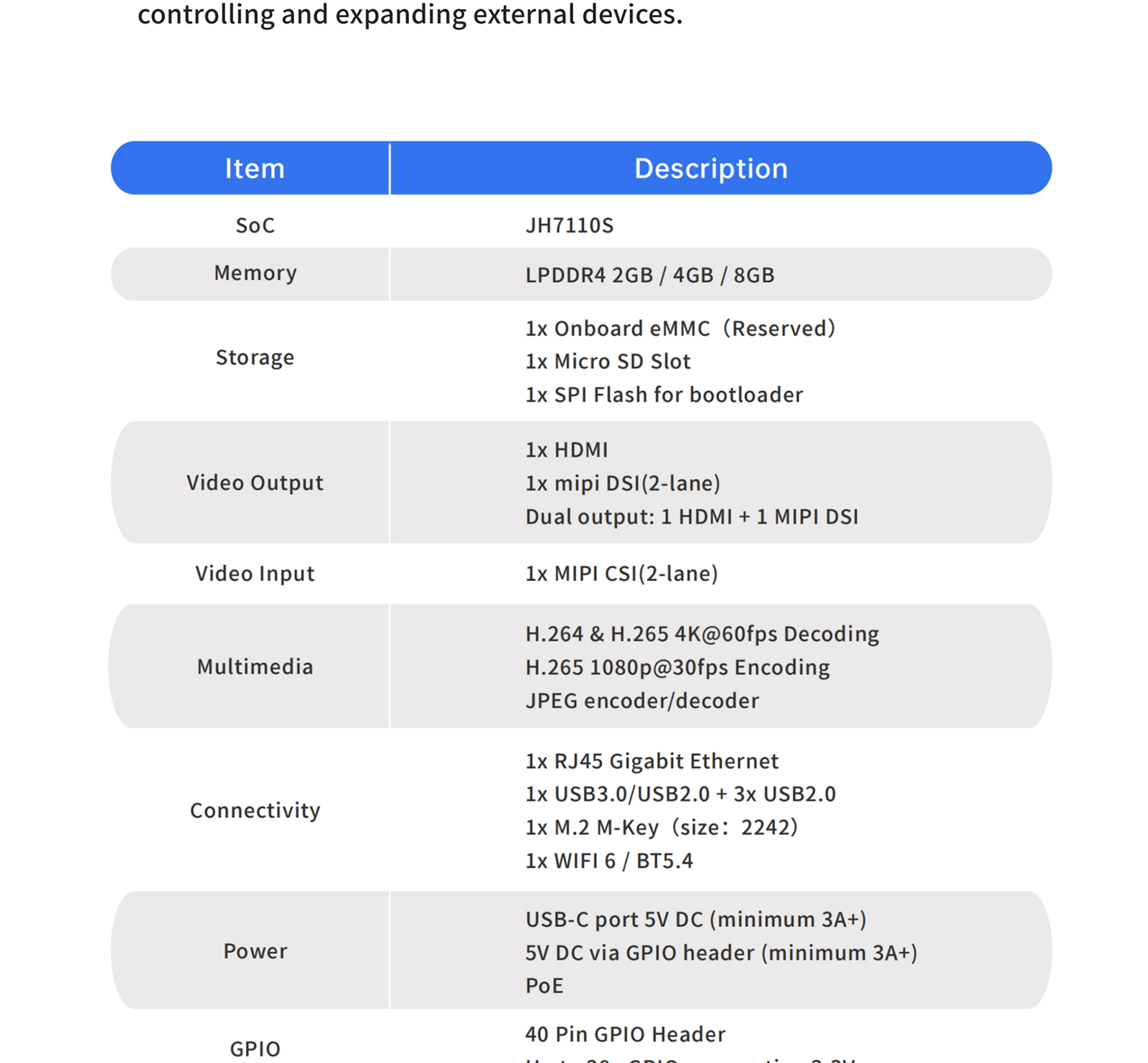Select the Power row label
Screen dimensions: 1148x1063
(255, 950)
